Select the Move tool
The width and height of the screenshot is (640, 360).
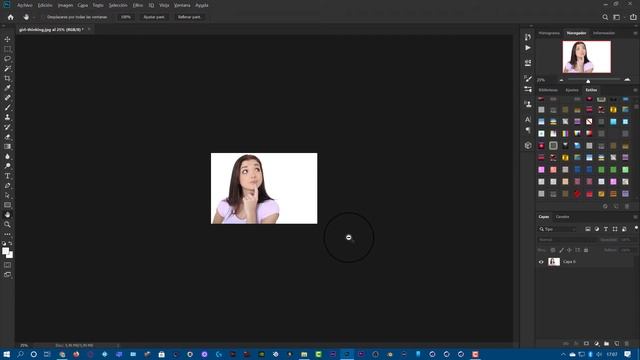(7, 39)
